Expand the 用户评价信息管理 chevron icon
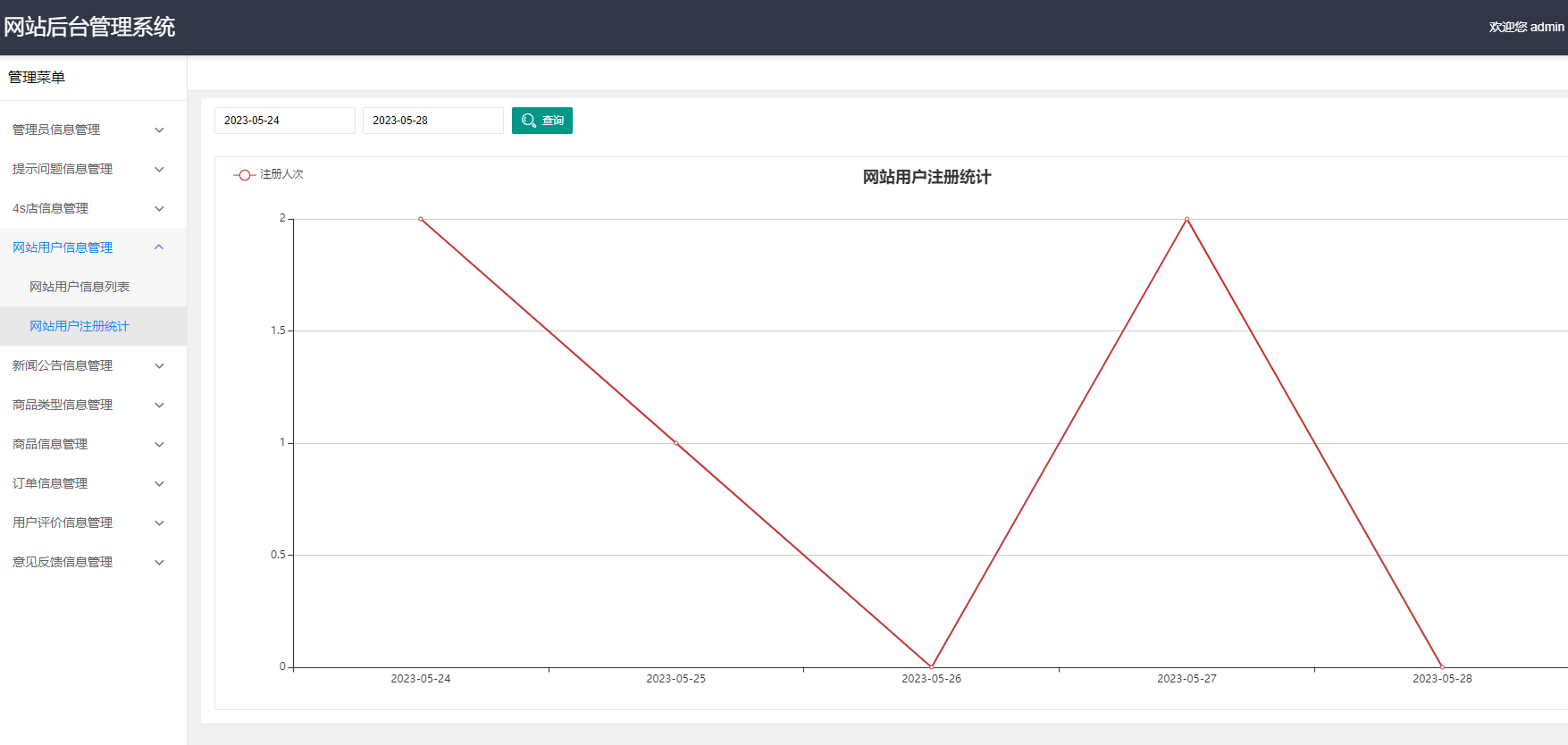 pyautogui.click(x=159, y=523)
